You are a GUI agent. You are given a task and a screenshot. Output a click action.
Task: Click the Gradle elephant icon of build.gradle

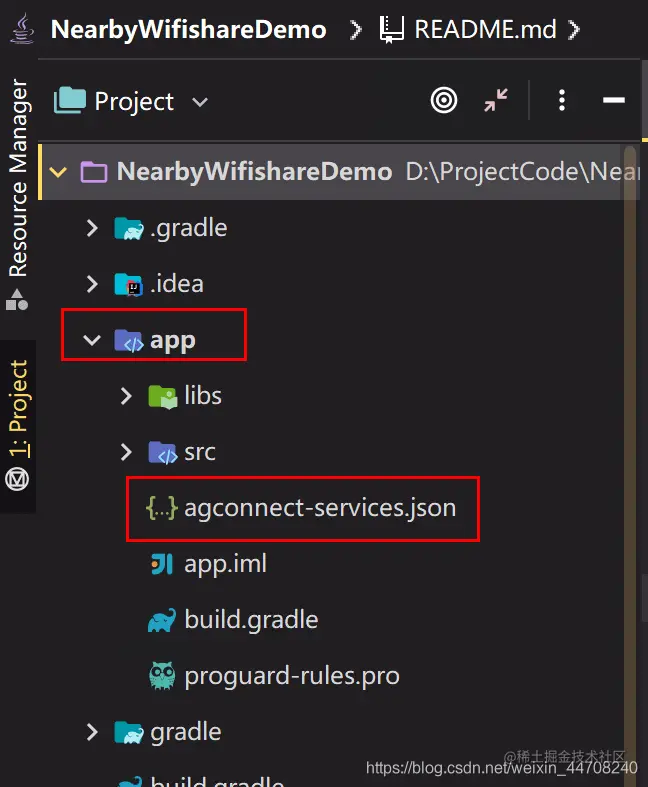162,620
